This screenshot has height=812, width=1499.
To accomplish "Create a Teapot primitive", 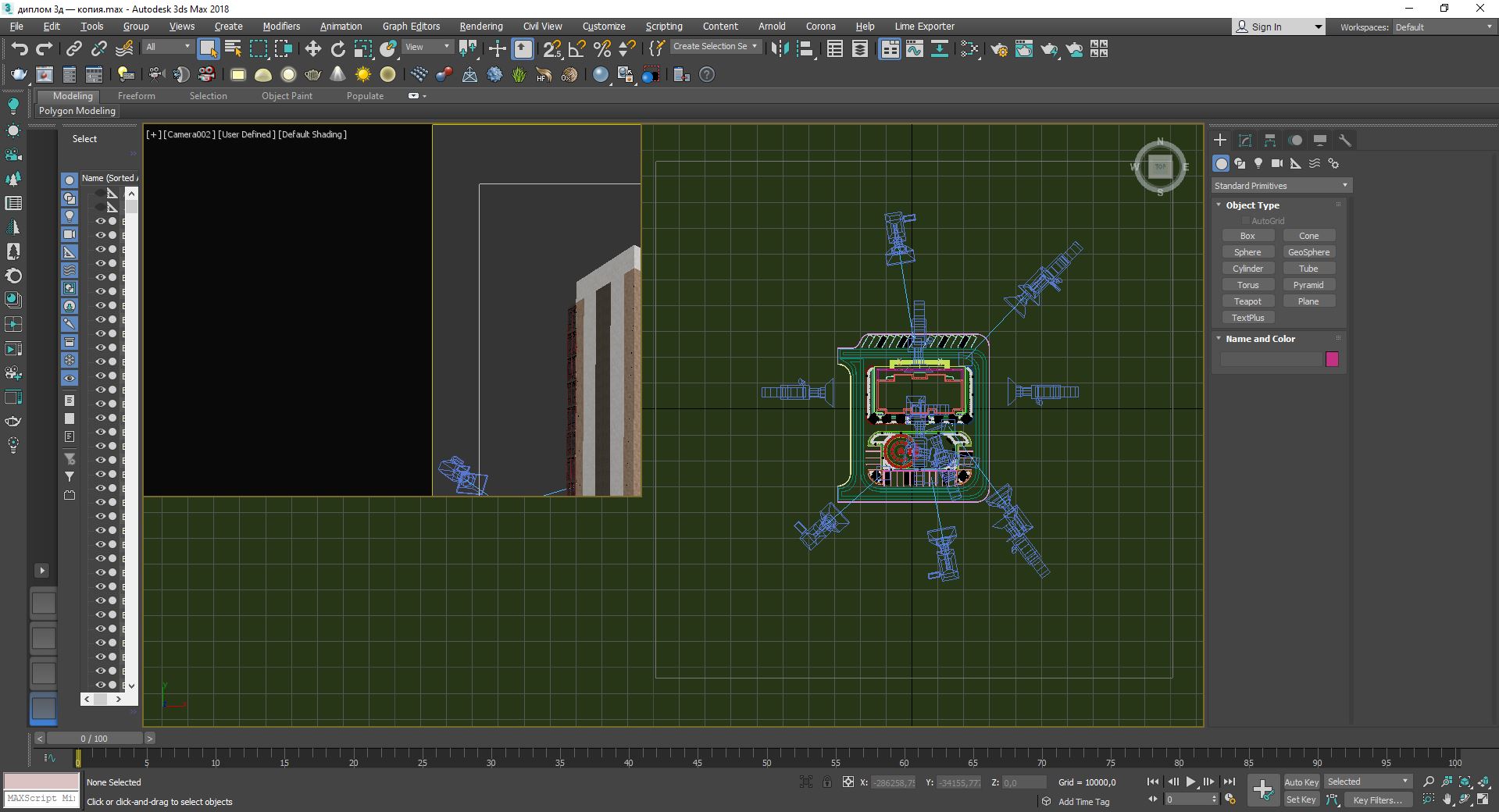I will pyautogui.click(x=1247, y=301).
